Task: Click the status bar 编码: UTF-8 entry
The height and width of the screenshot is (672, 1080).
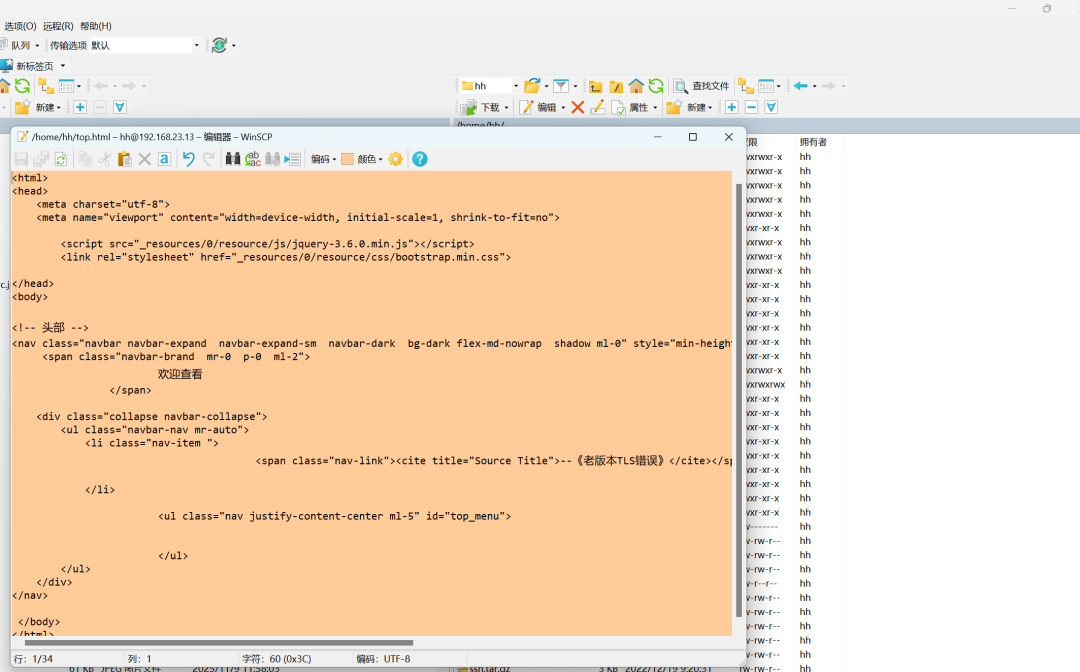Action: [383, 659]
